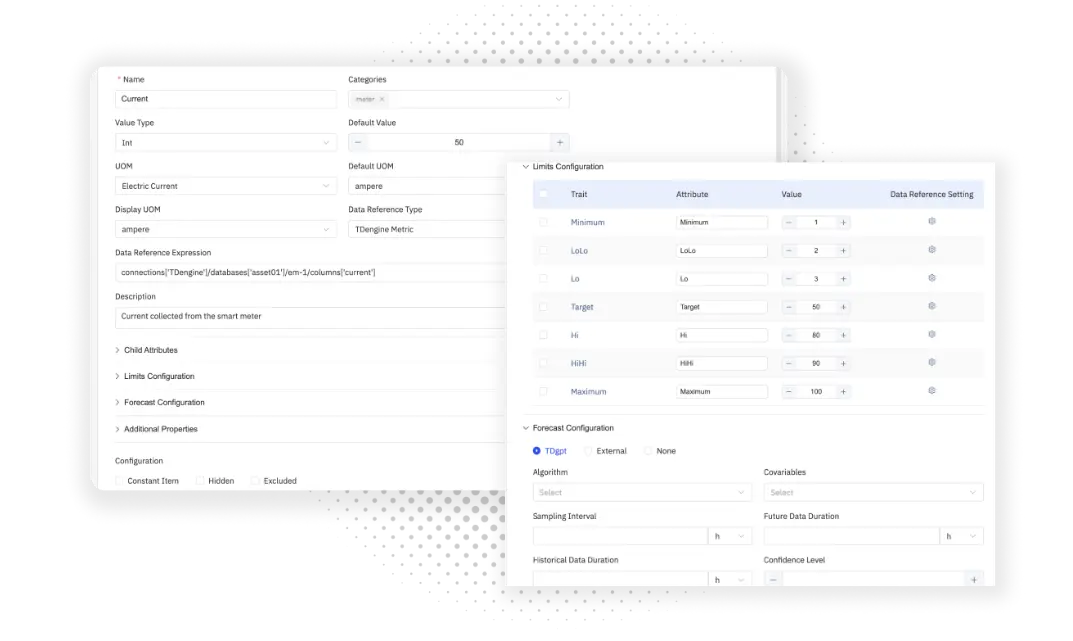Open data reference setting for LoLo row
This screenshot has width=1073, height=641.
tap(931, 250)
